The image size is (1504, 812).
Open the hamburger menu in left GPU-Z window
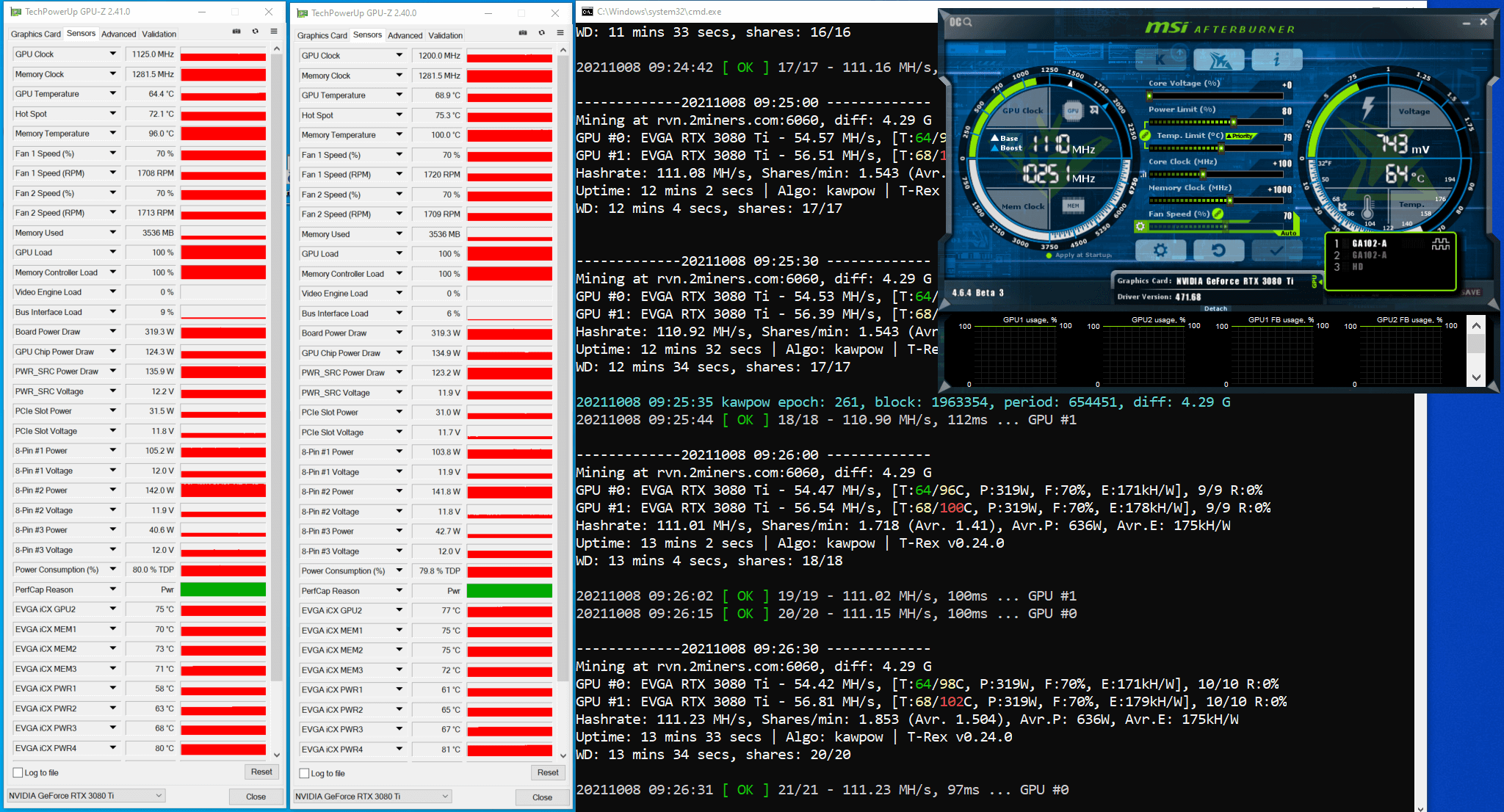click(x=274, y=32)
